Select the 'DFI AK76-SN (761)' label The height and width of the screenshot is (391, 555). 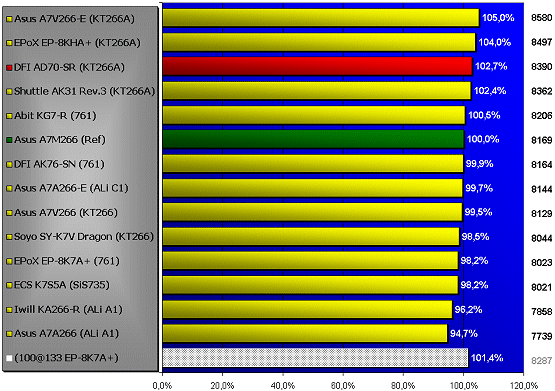[59, 164]
